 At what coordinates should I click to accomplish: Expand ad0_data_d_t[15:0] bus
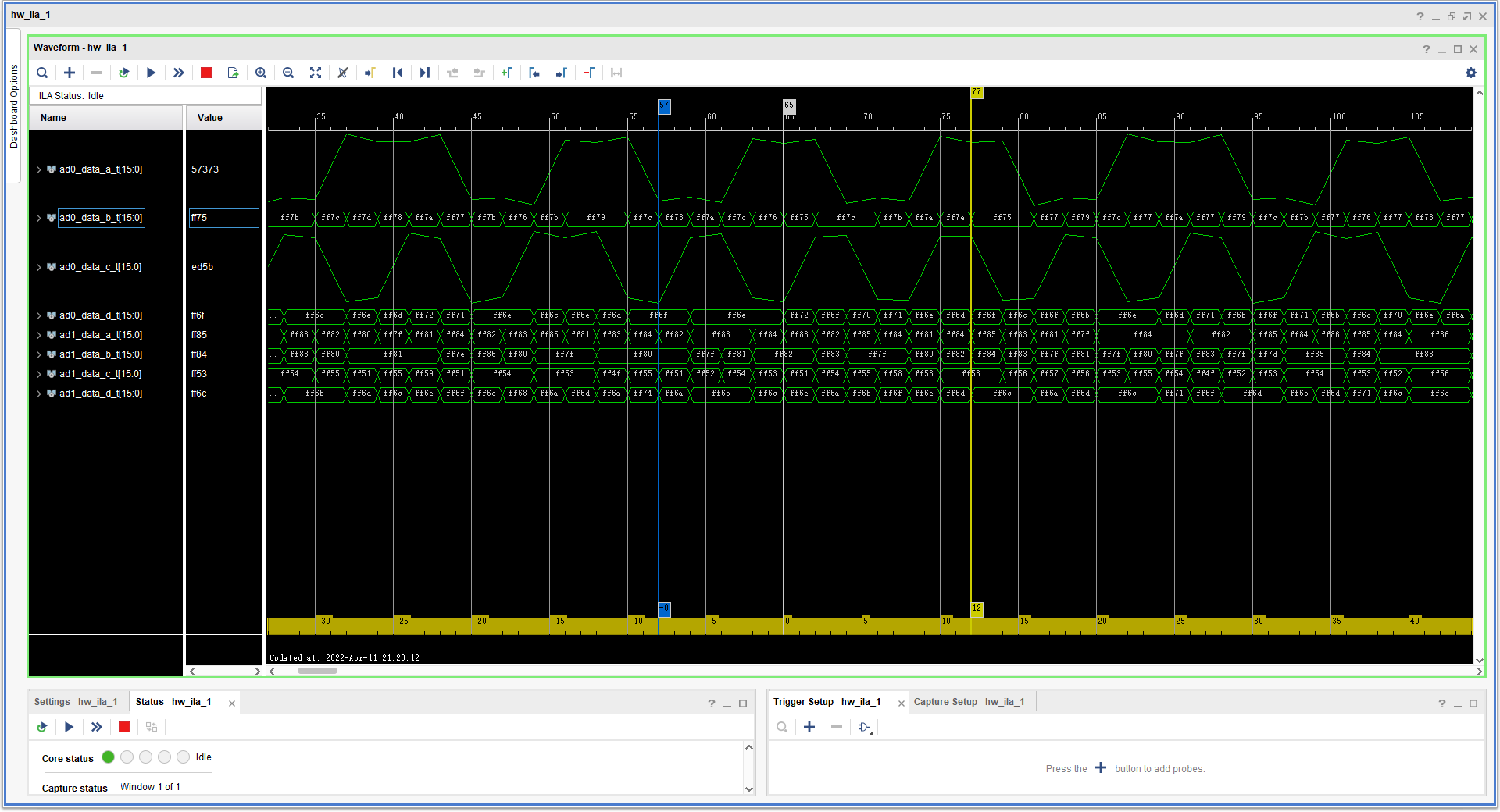39,315
